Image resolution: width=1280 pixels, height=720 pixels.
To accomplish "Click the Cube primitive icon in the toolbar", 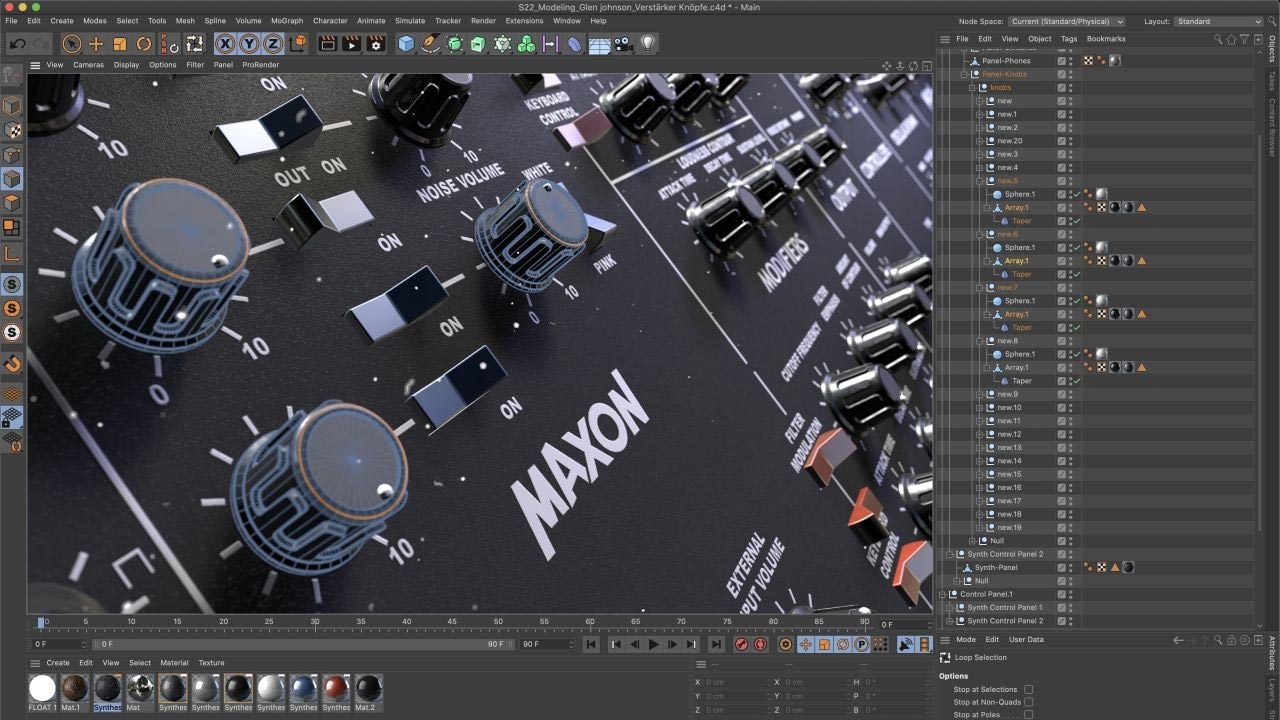I will coord(405,43).
